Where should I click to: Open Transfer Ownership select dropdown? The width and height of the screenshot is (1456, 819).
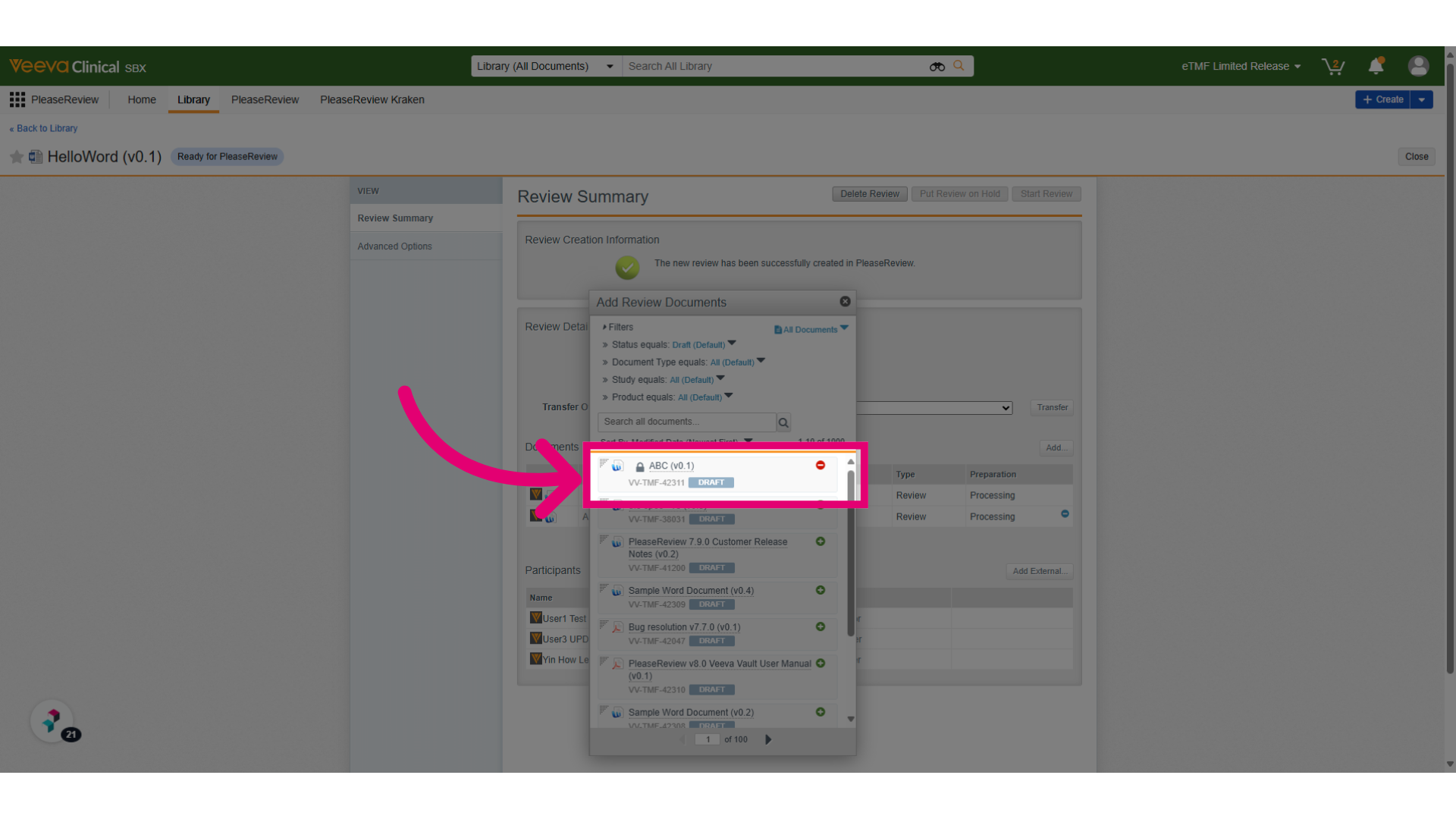(x=934, y=408)
